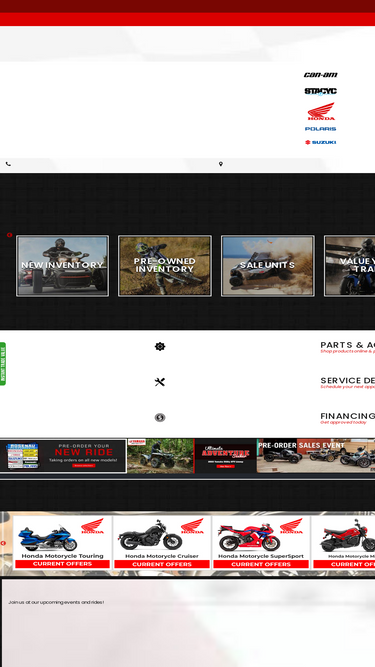375x667 pixels.
Task: Open the Suzuki brand logo link
Action: [x=321, y=143]
